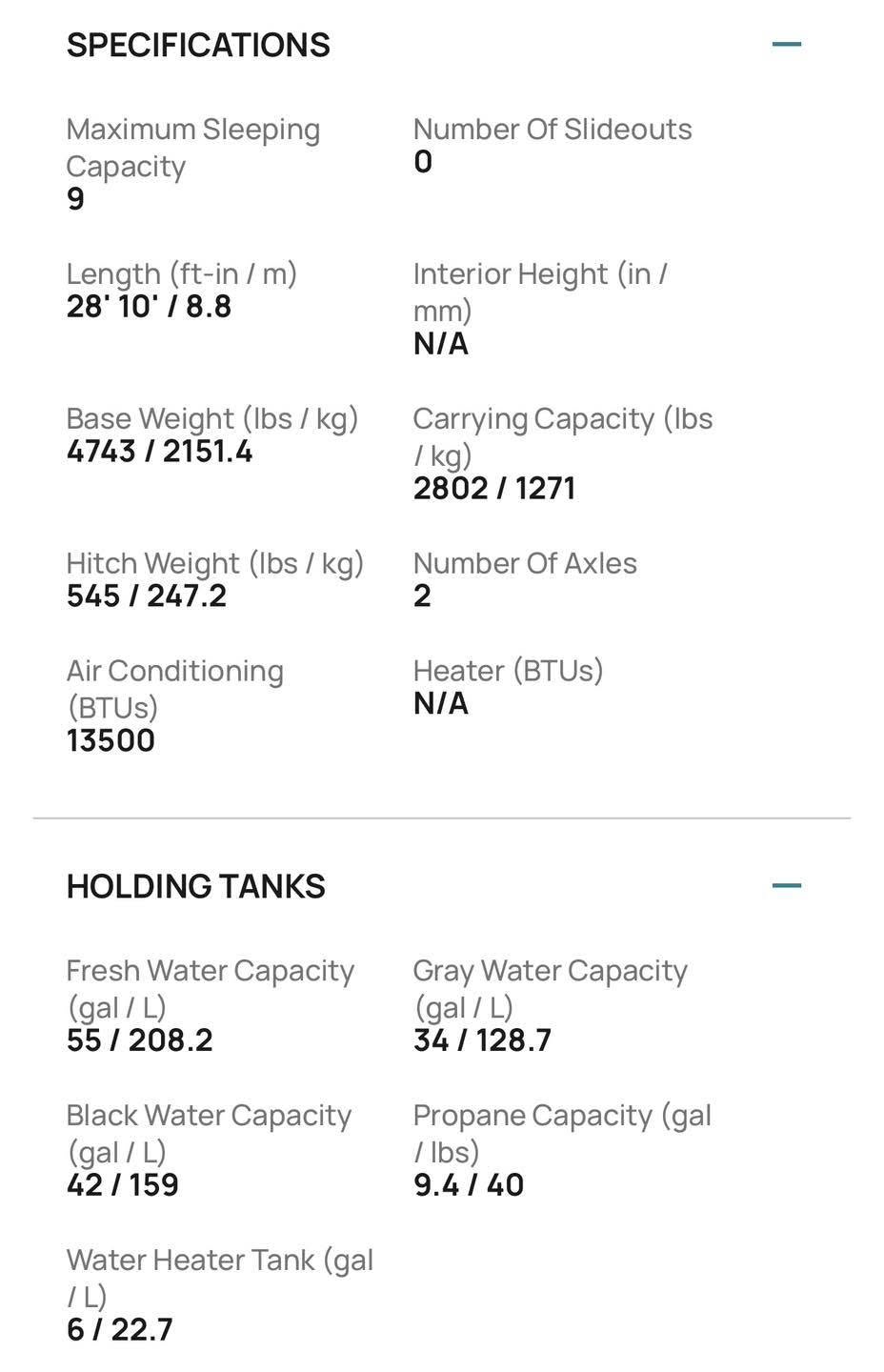The width and height of the screenshot is (884, 1372).
Task: Click the SPECIFICATIONS heading
Action: (198, 45)
